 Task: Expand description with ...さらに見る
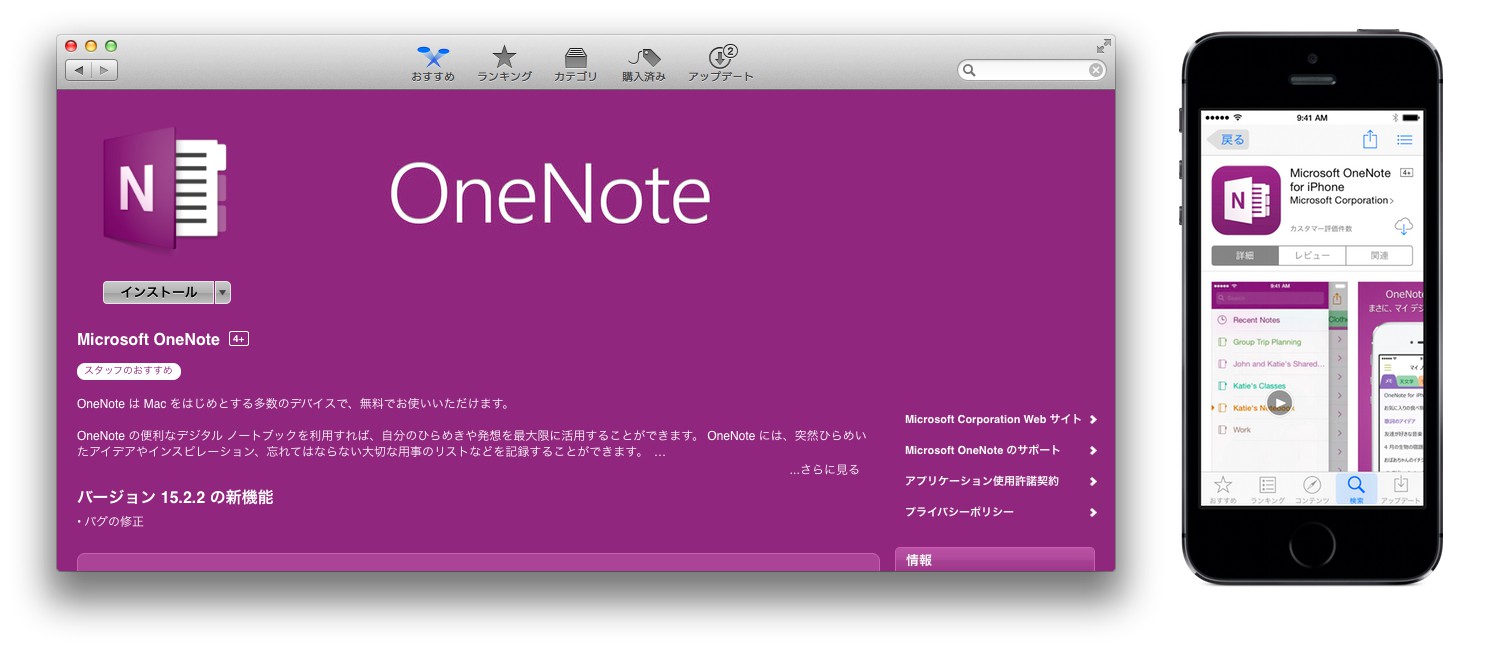coord(824,469)
